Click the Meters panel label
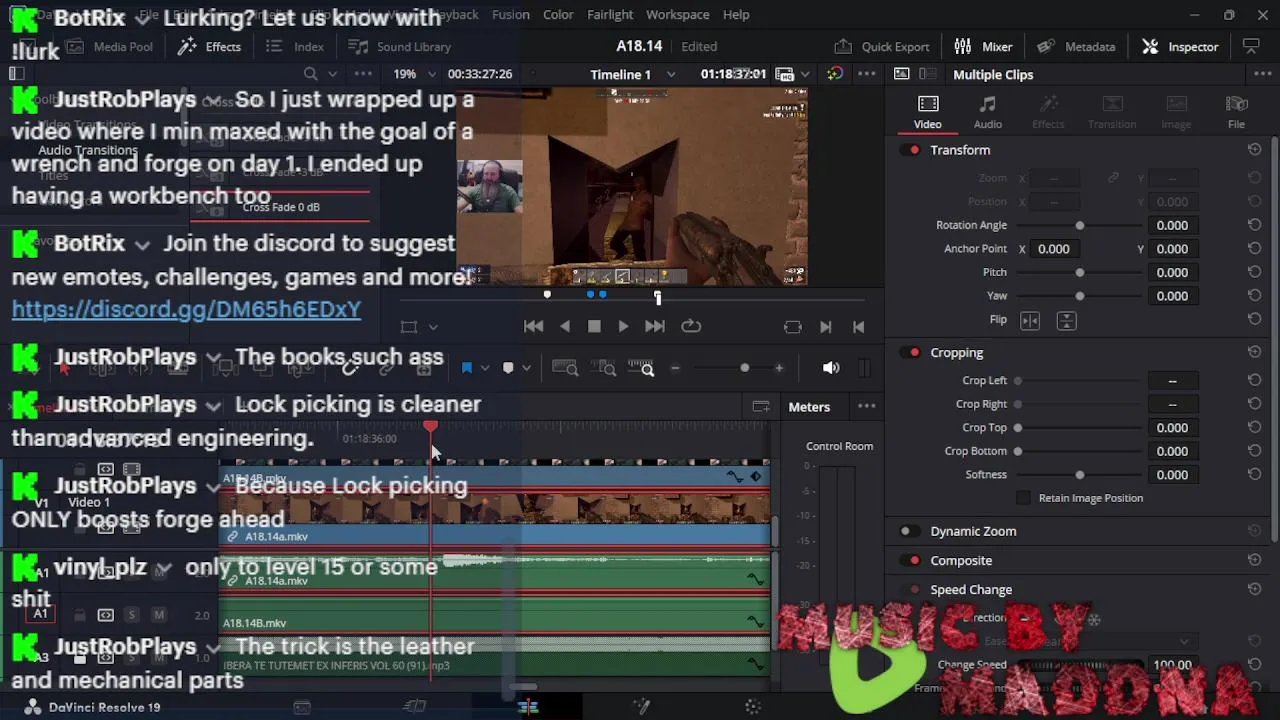This screenshot has height=720, width=1280. pos(809,407)
